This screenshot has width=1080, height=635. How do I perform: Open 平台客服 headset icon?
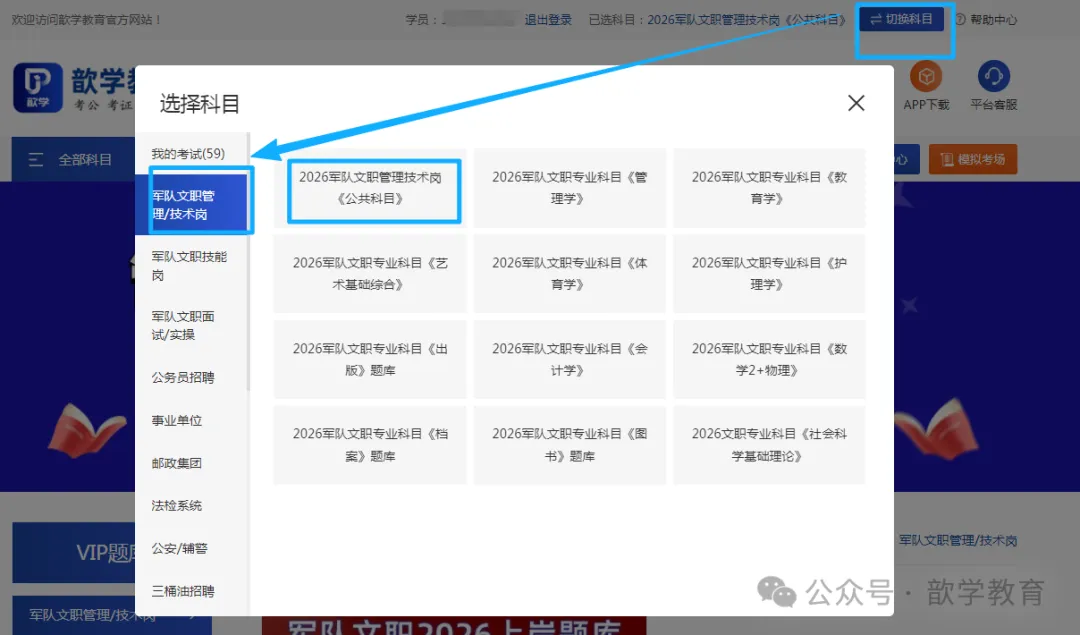[x=993, y=78]
